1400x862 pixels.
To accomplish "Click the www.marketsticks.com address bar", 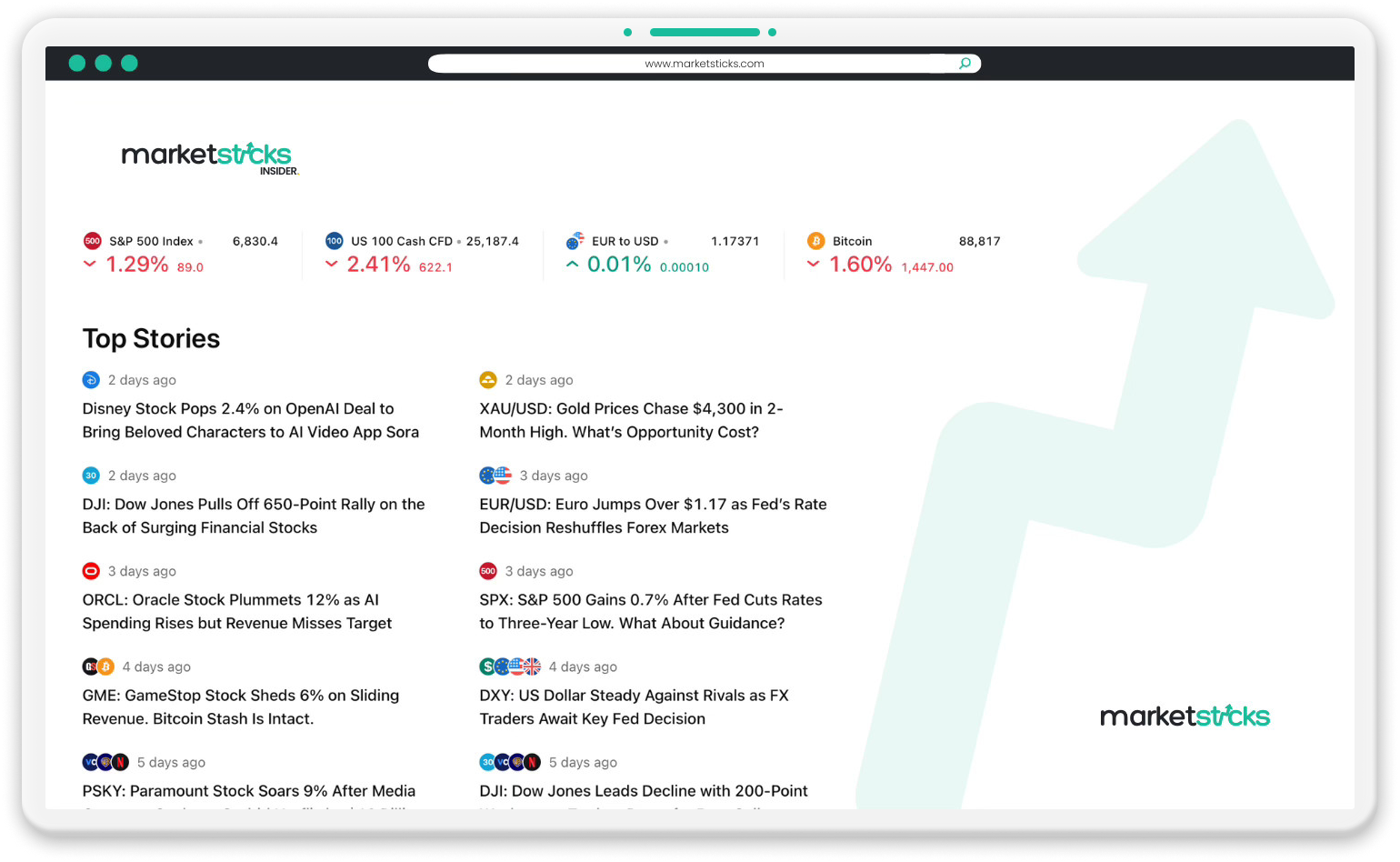I will [x=705, y=64].
